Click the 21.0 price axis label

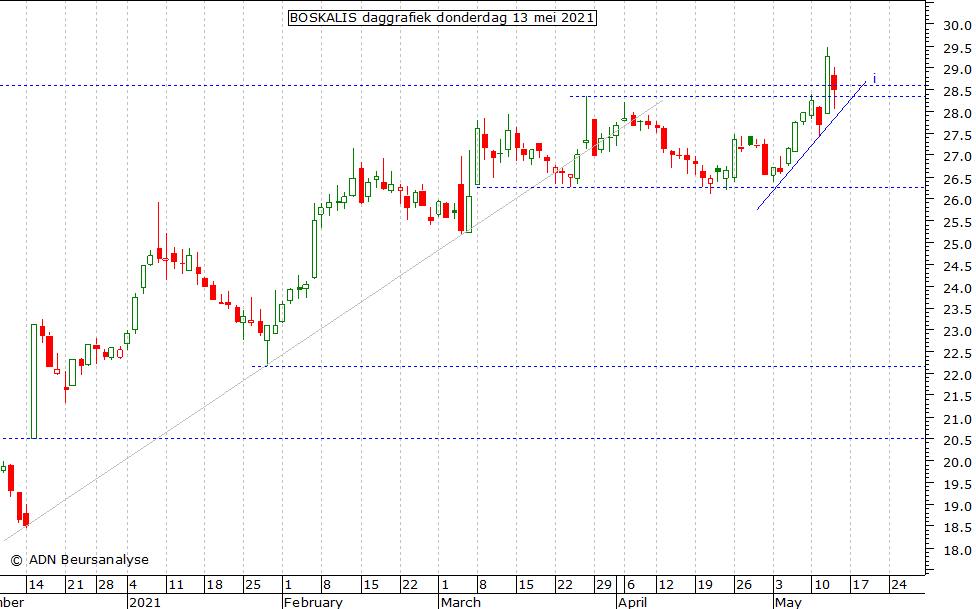[957, 420]
